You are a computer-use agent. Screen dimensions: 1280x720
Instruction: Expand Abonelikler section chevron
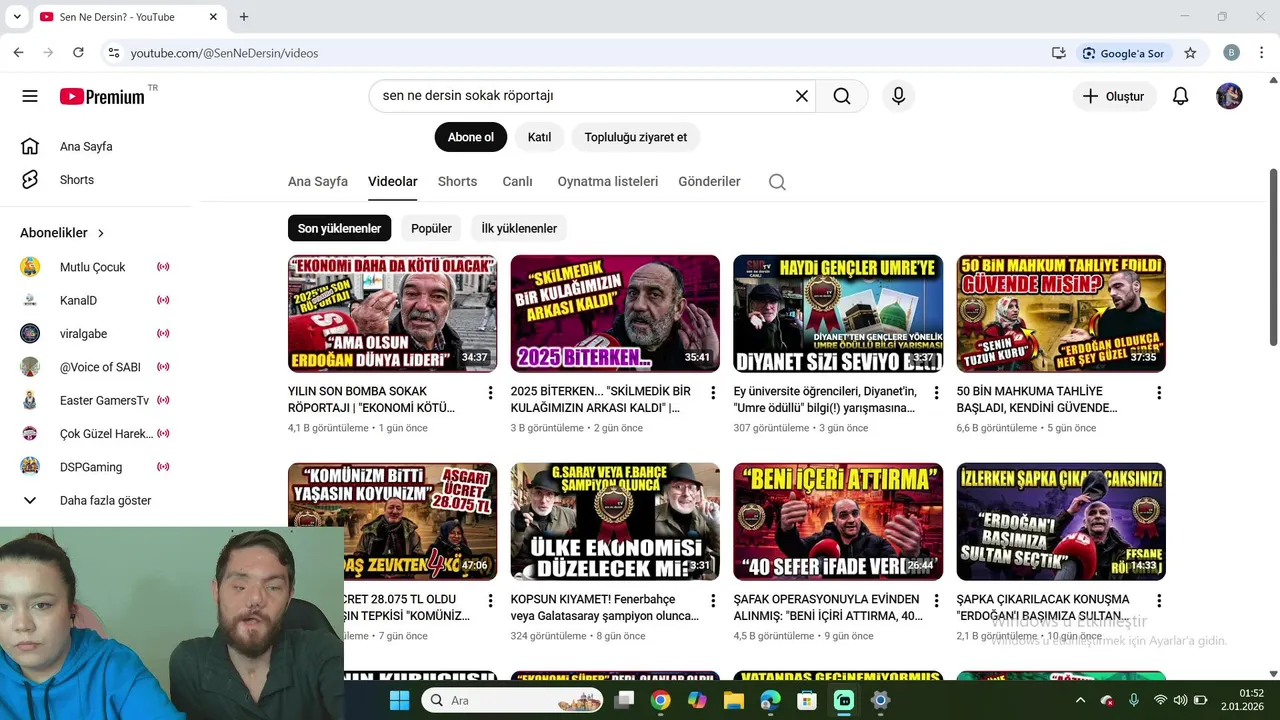click(101, 233)
